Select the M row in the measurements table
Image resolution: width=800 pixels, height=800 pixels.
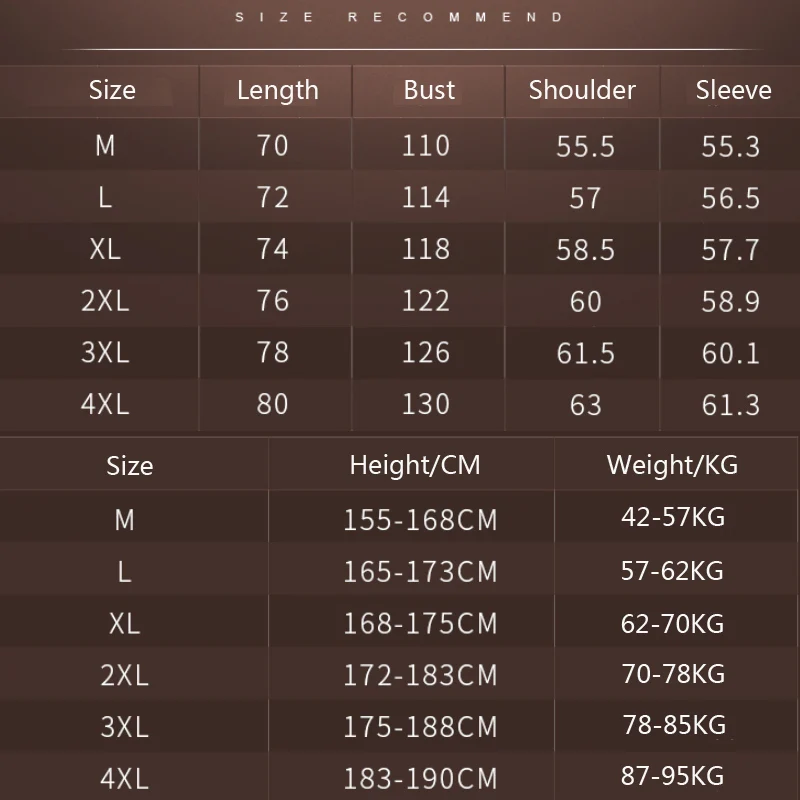pyautogui.click(x=400, y=145)
